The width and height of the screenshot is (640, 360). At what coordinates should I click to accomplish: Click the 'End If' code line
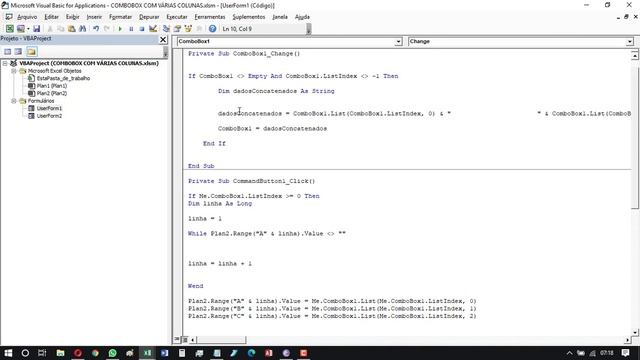click(x=214, y=143)
